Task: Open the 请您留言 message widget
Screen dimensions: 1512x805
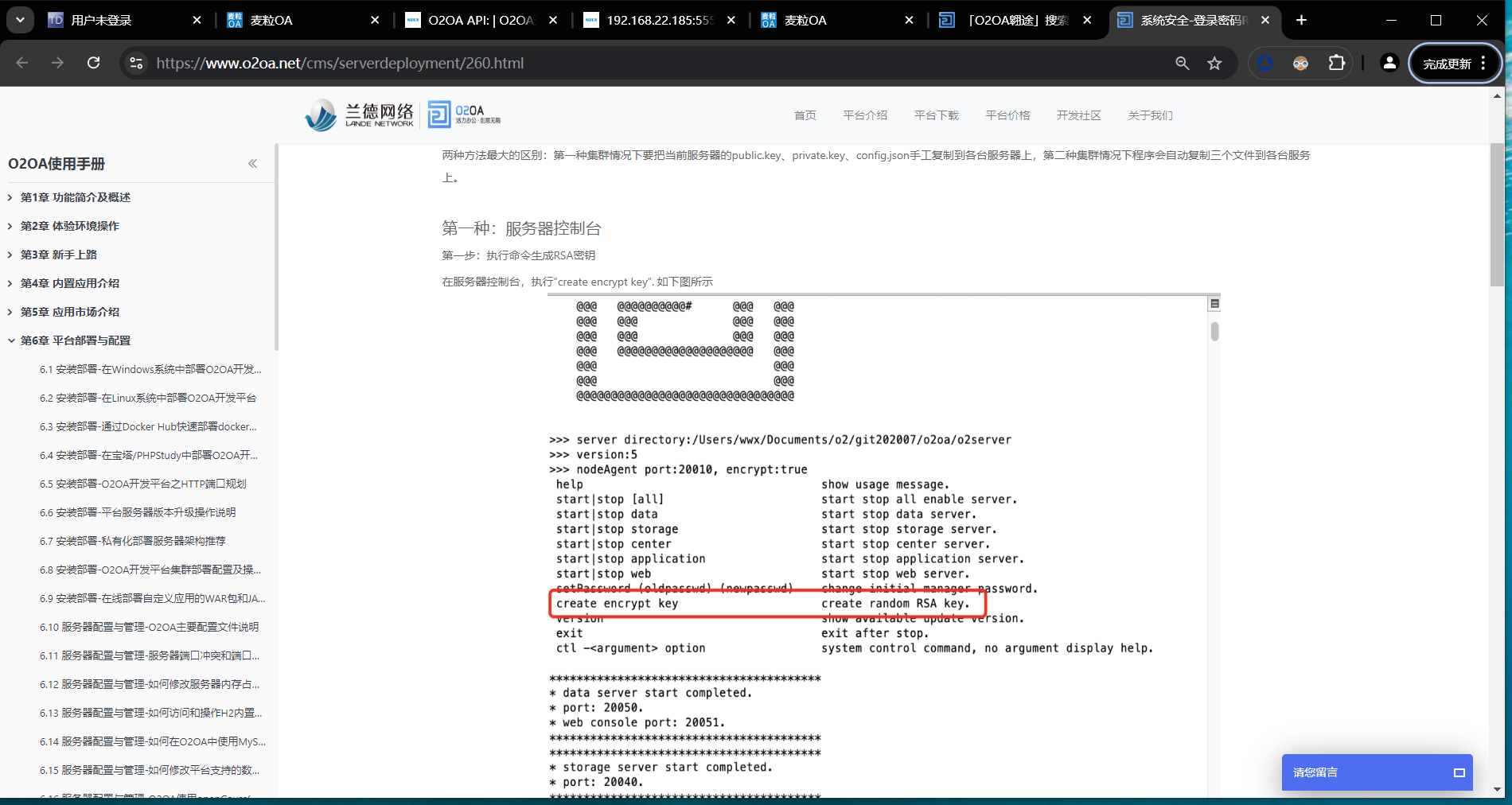Action: (x=1377, y=772)
